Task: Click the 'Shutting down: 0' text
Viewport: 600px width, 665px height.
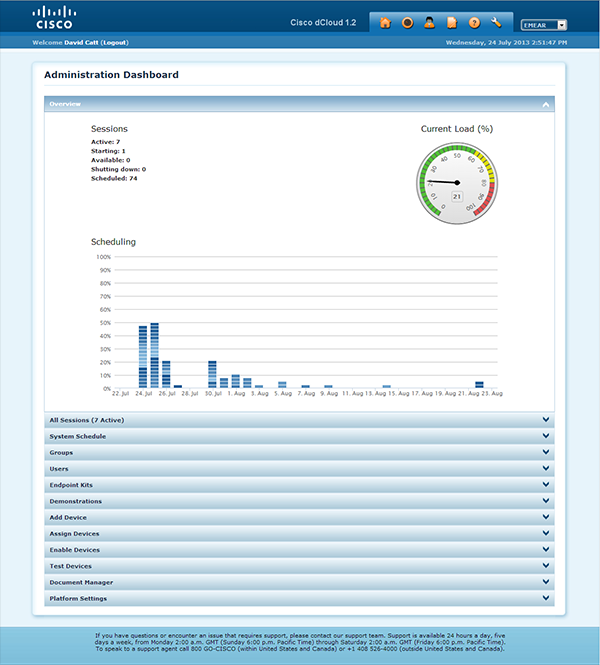Action: click(x=118, y=169)
